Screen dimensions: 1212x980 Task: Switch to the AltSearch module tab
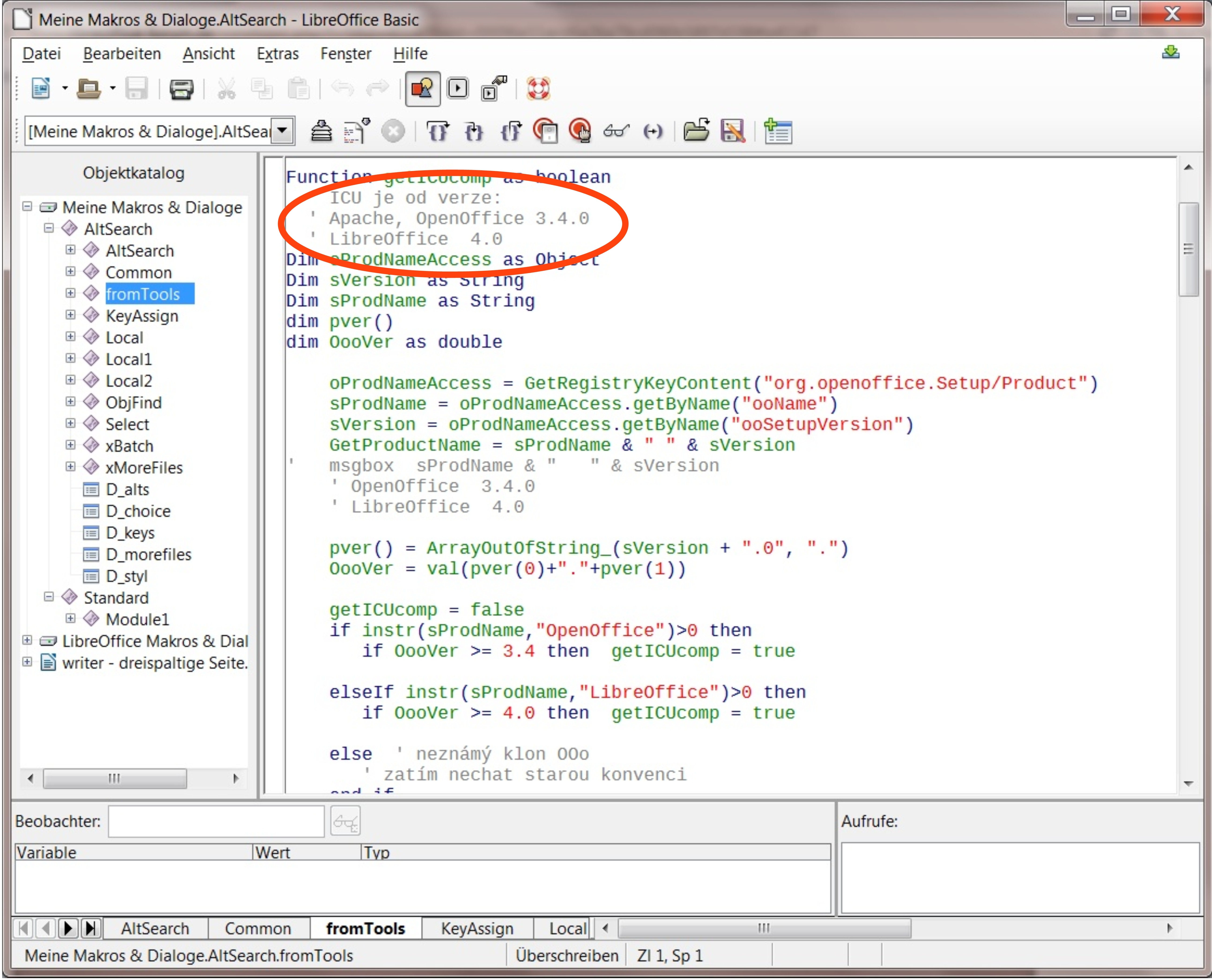pyautogui.click(x=155, y=929)
